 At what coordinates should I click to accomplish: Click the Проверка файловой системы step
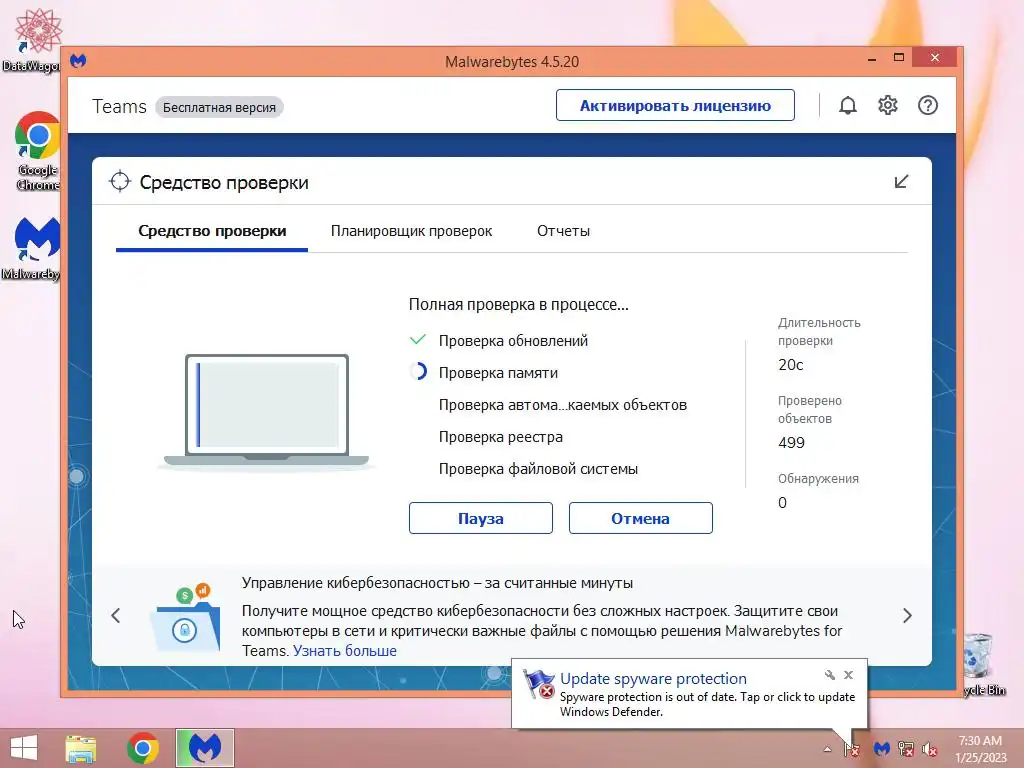click(x=538, y=469)
